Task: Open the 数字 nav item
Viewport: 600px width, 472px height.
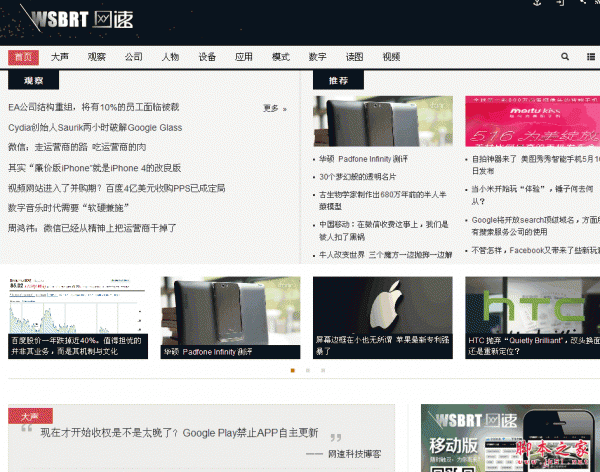Action: [x=318, y=57]
